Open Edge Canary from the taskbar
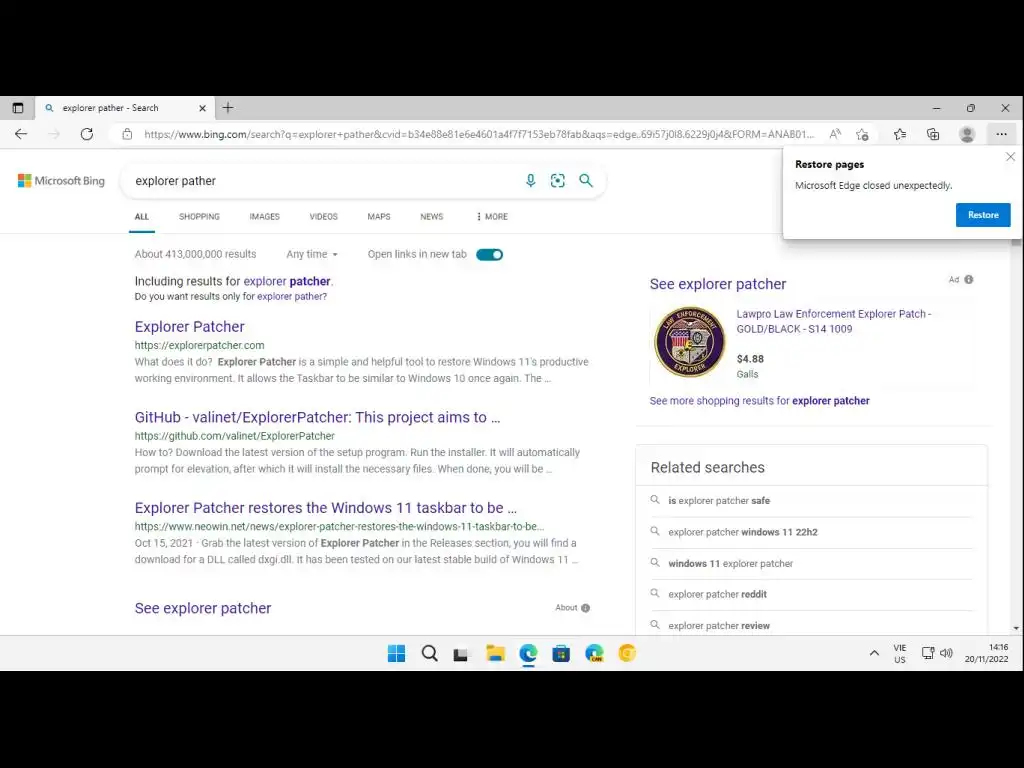The height and width of the screenshot is (768, 1024). pos(594,653)
